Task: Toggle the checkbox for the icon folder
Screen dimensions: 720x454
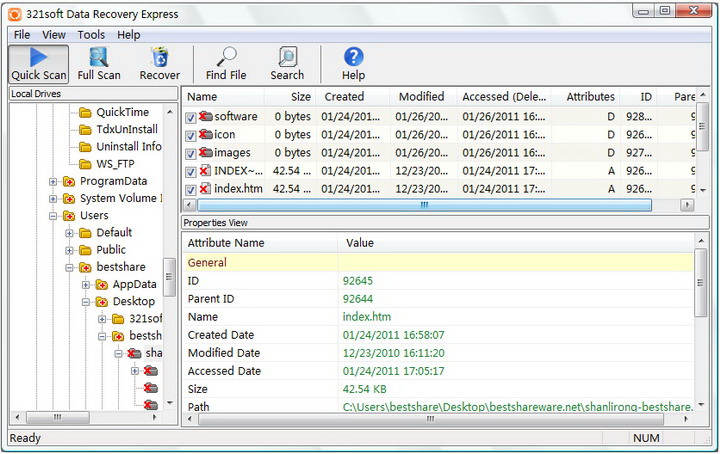Action: pos(191,135)
